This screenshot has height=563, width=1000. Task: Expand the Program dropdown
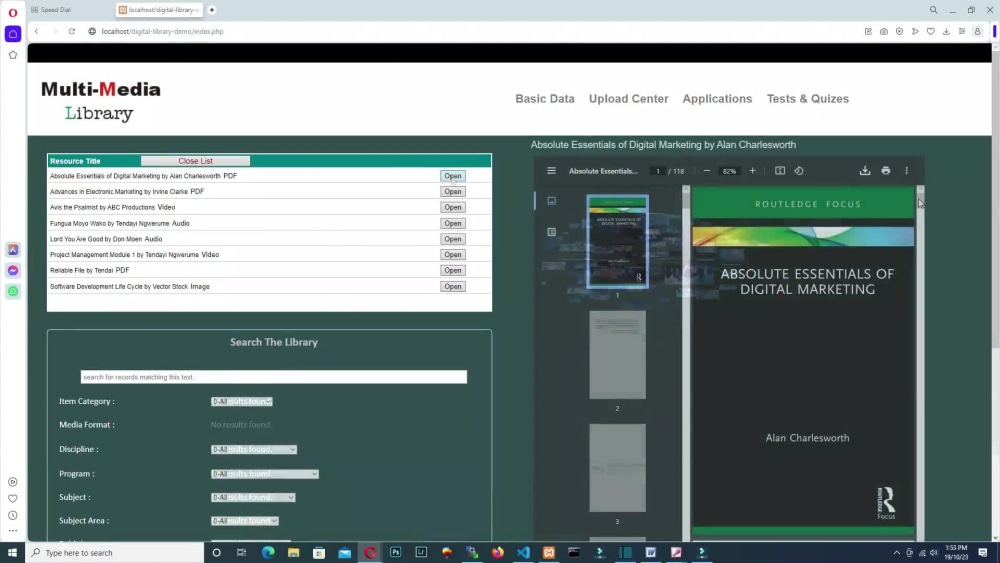pyautogui.click(x=265, y=474)
